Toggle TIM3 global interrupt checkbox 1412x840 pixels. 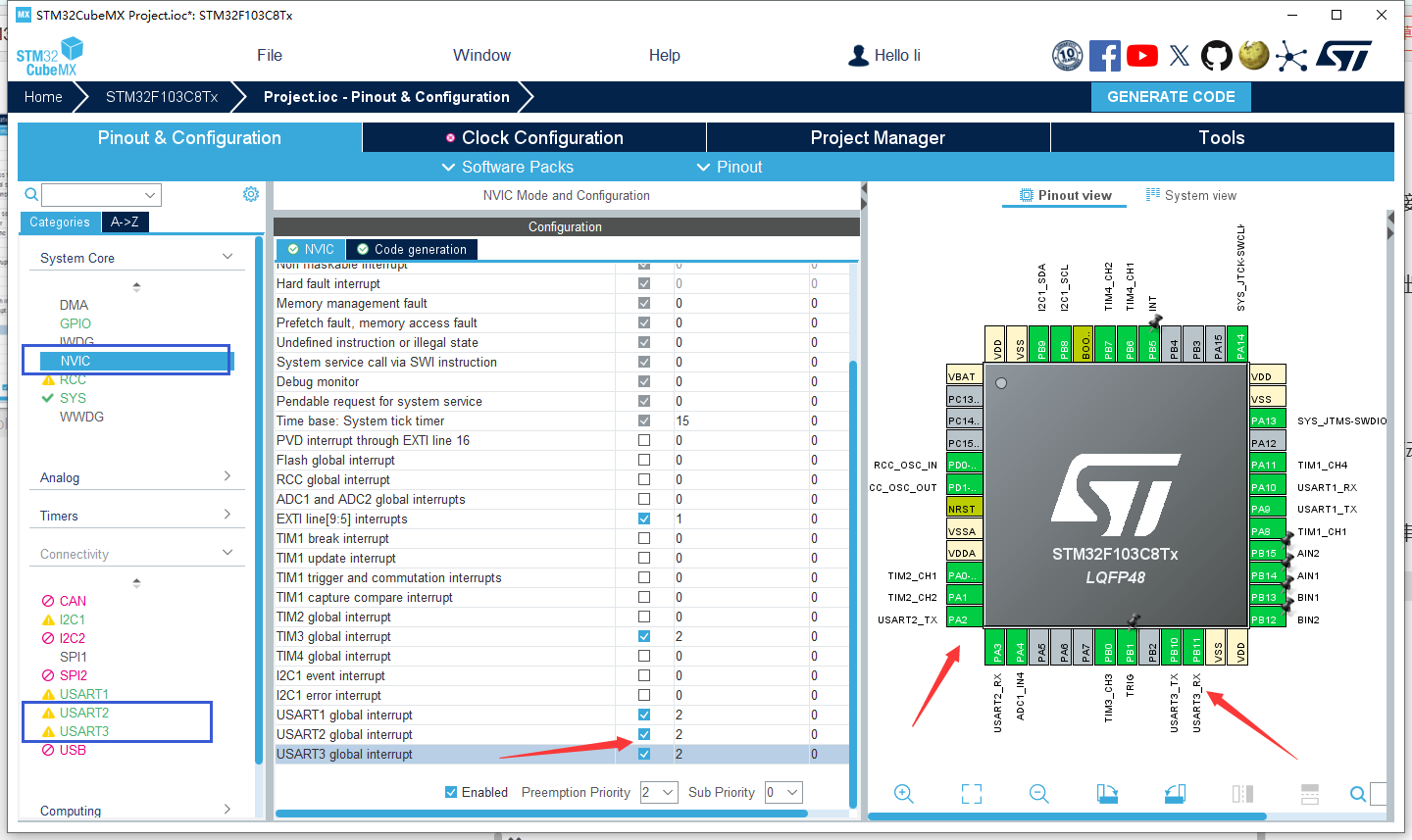coord(644,636)
